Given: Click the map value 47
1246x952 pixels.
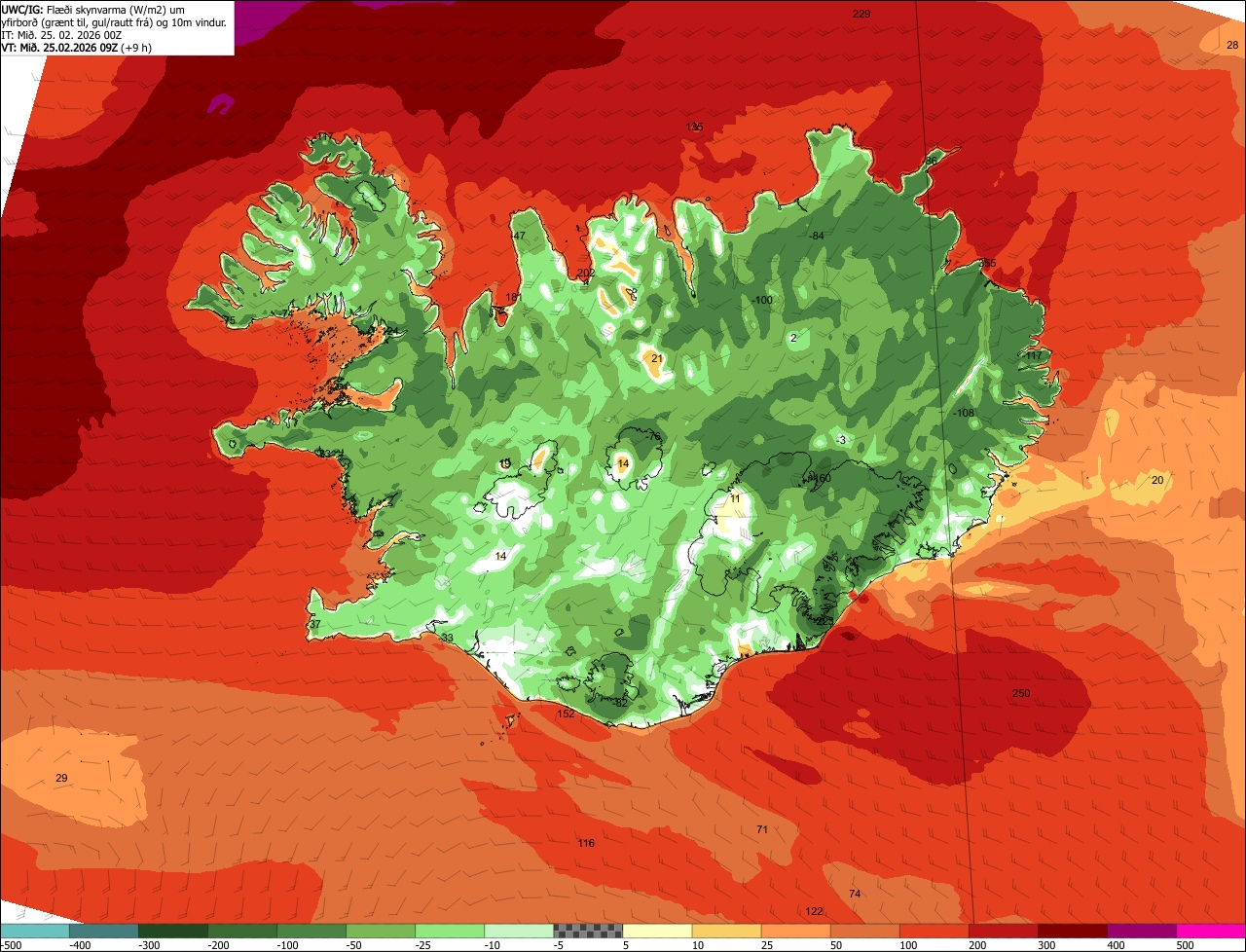Looking at the screenshot, I should point(519,236).
